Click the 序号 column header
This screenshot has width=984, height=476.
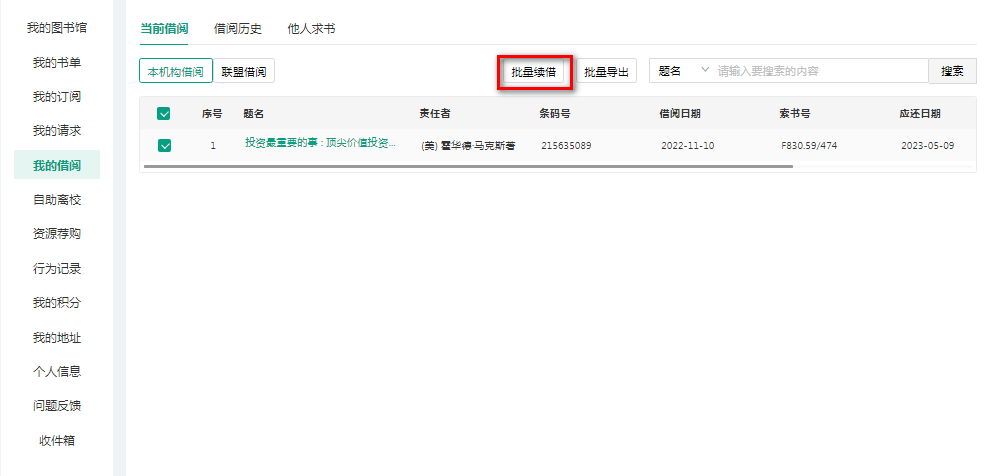(x=212, y=114)
